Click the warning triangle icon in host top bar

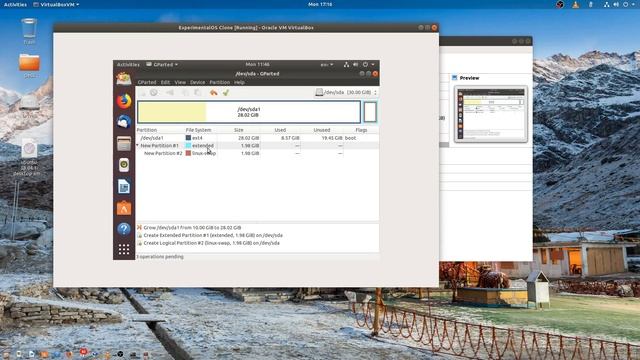(x=576, y=4)
